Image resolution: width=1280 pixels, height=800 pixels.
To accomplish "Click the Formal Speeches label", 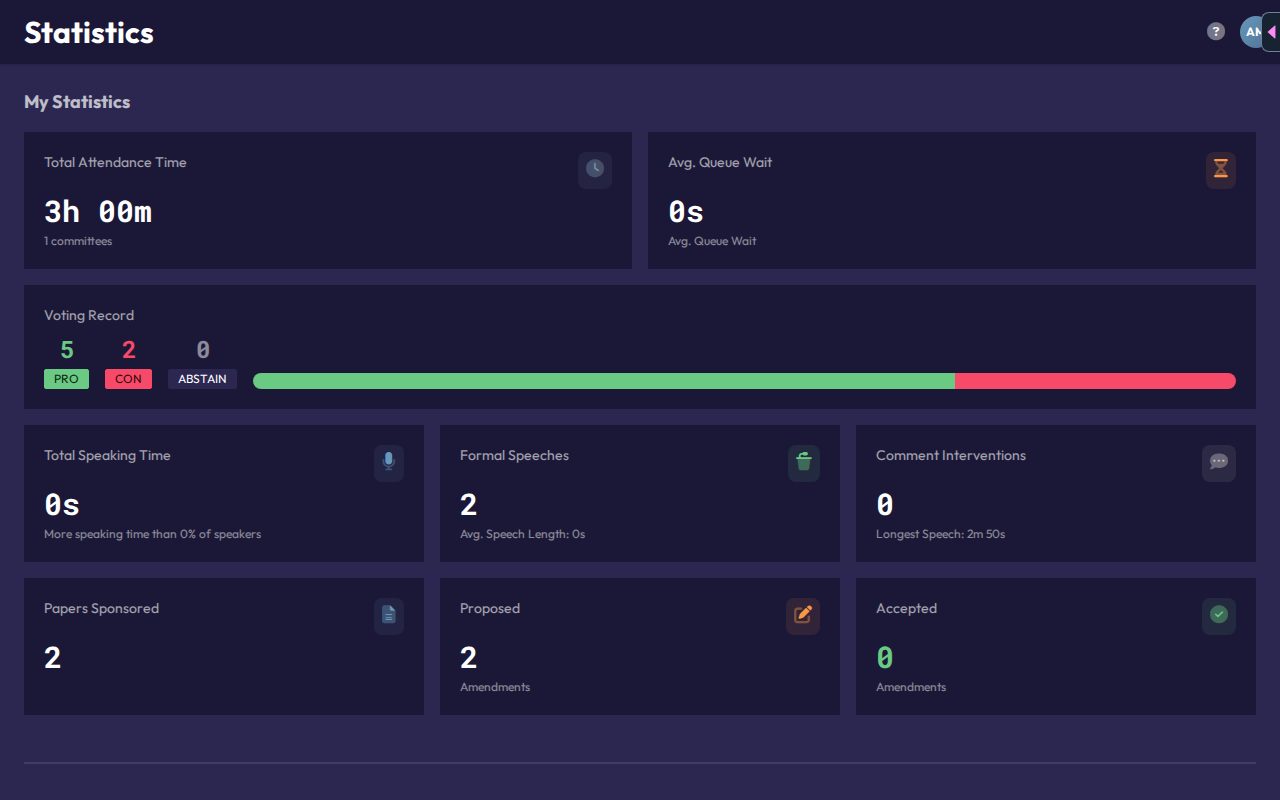I will pyautogui.click(x=514, y=455).
